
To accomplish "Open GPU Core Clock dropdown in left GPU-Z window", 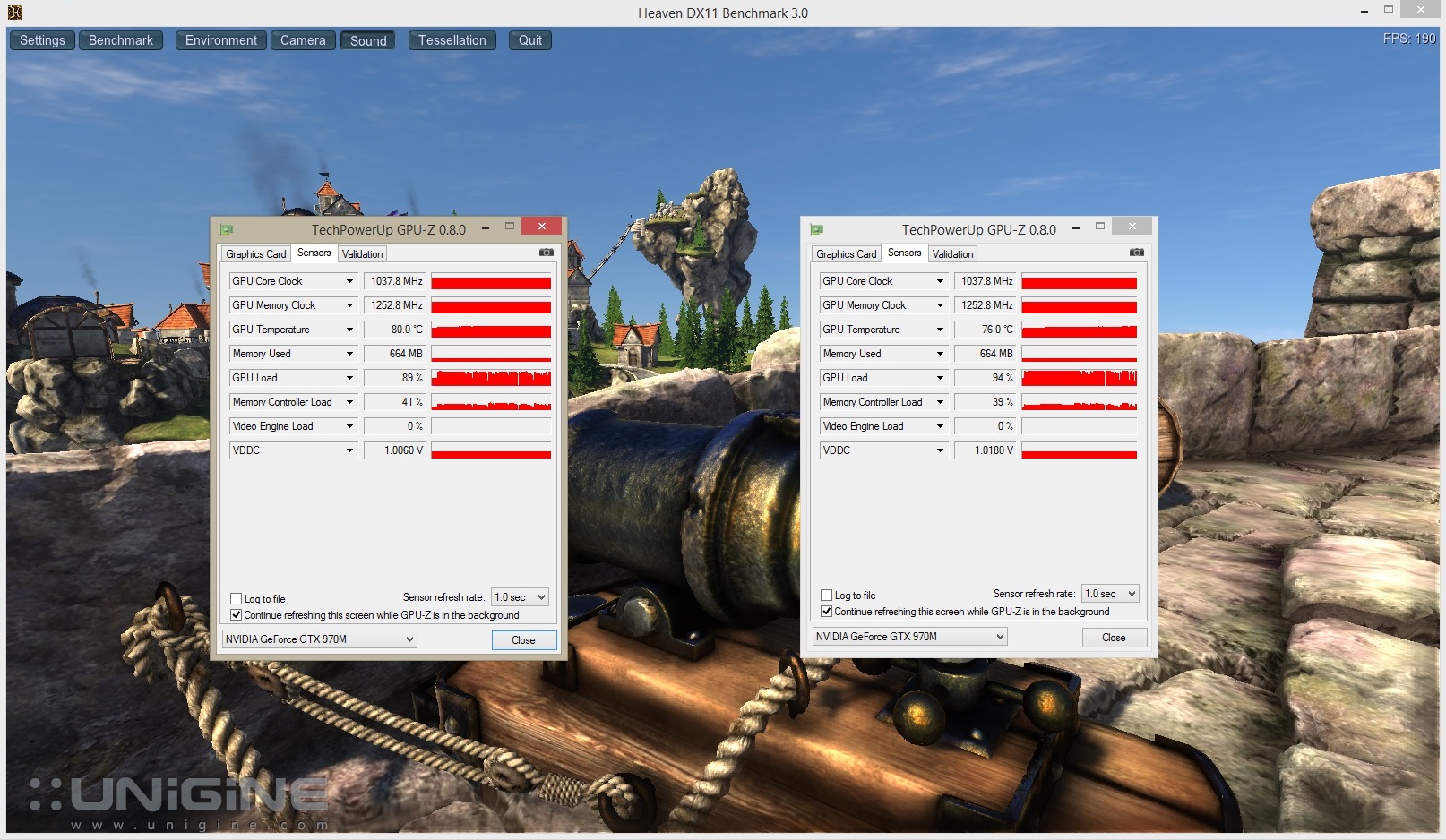I will click(349, 281).
